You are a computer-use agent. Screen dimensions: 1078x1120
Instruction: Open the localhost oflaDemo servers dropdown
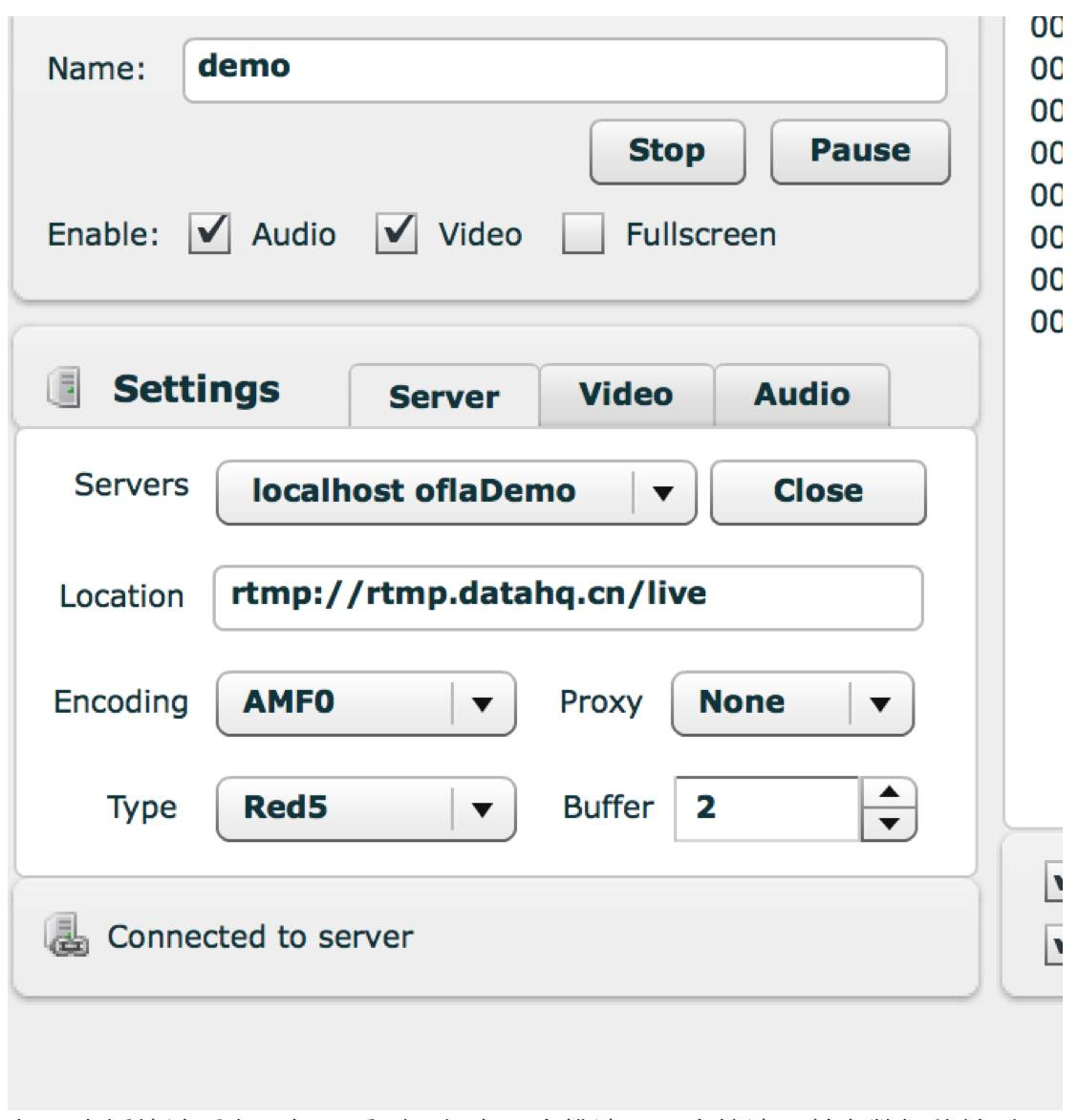pos(457,493)
